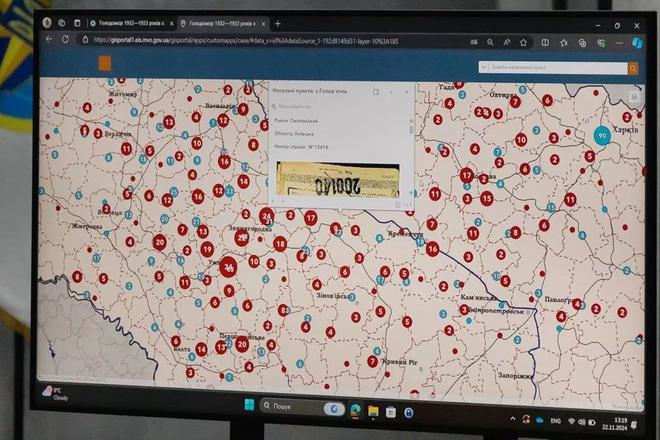This screenshot has height=440, width=660.
Task: Maximize the settlement popup panel
Action: (x=376, y=91)
